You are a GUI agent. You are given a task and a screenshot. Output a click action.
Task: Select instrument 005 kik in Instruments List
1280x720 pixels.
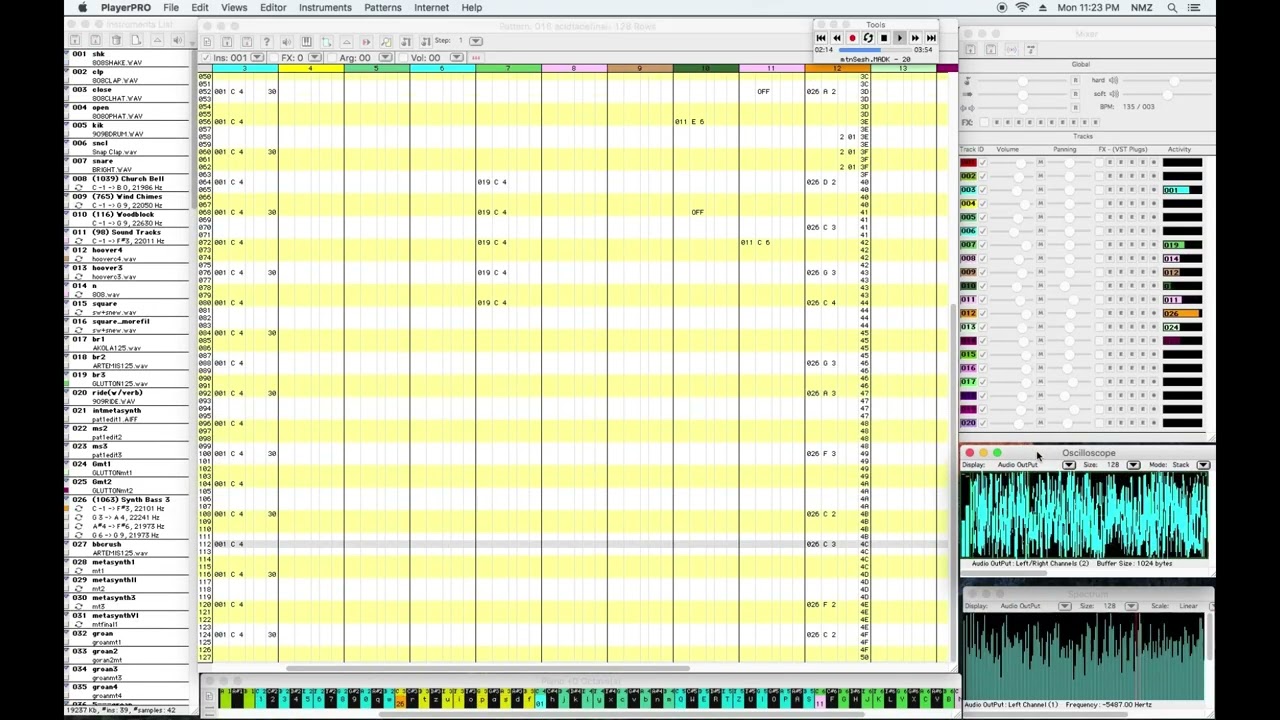(128, 130)
